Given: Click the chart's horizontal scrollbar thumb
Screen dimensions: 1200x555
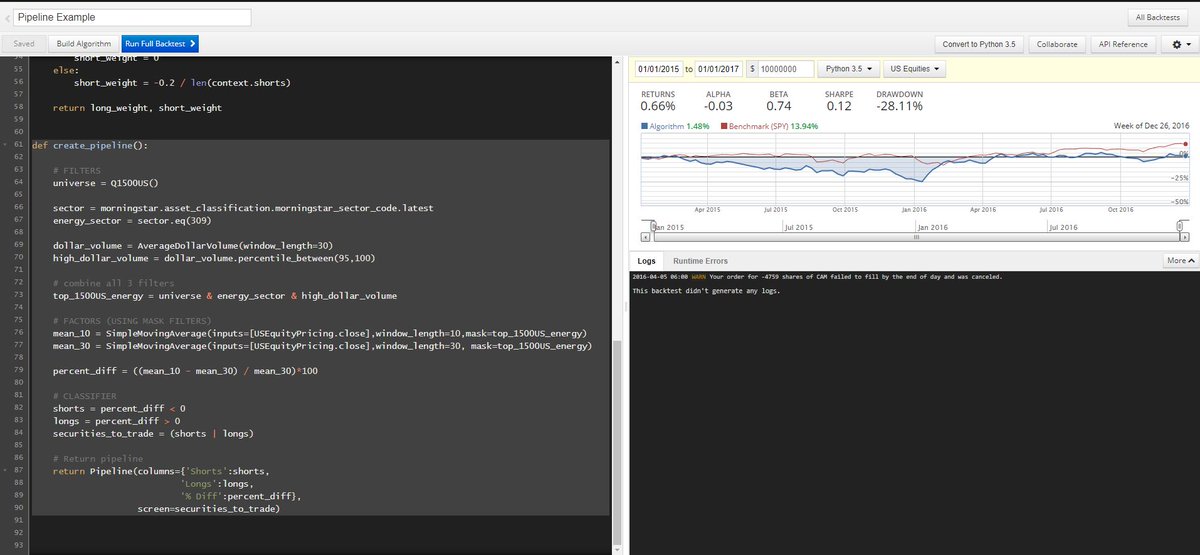Looking at the screenshot, I should (x=916, y=238).
